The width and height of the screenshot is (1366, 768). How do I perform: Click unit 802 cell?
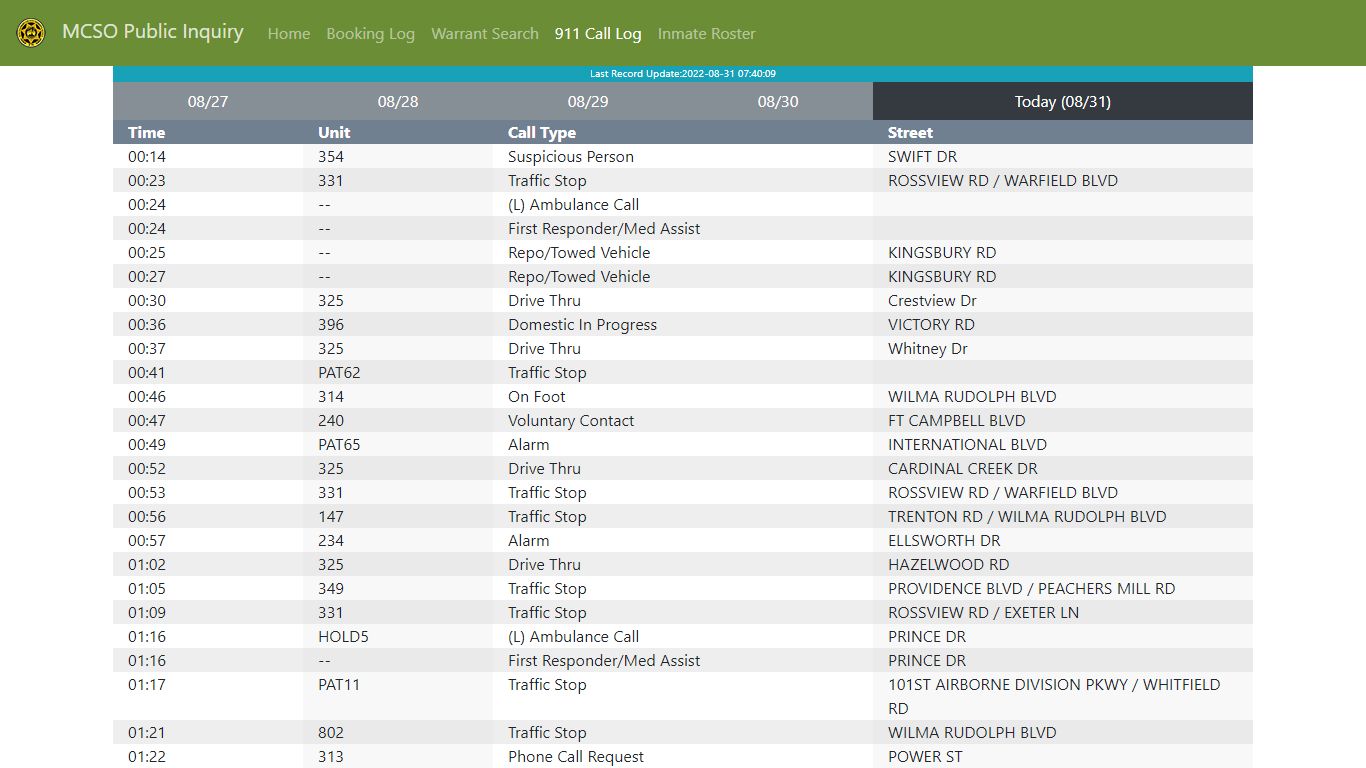(398, 732)
